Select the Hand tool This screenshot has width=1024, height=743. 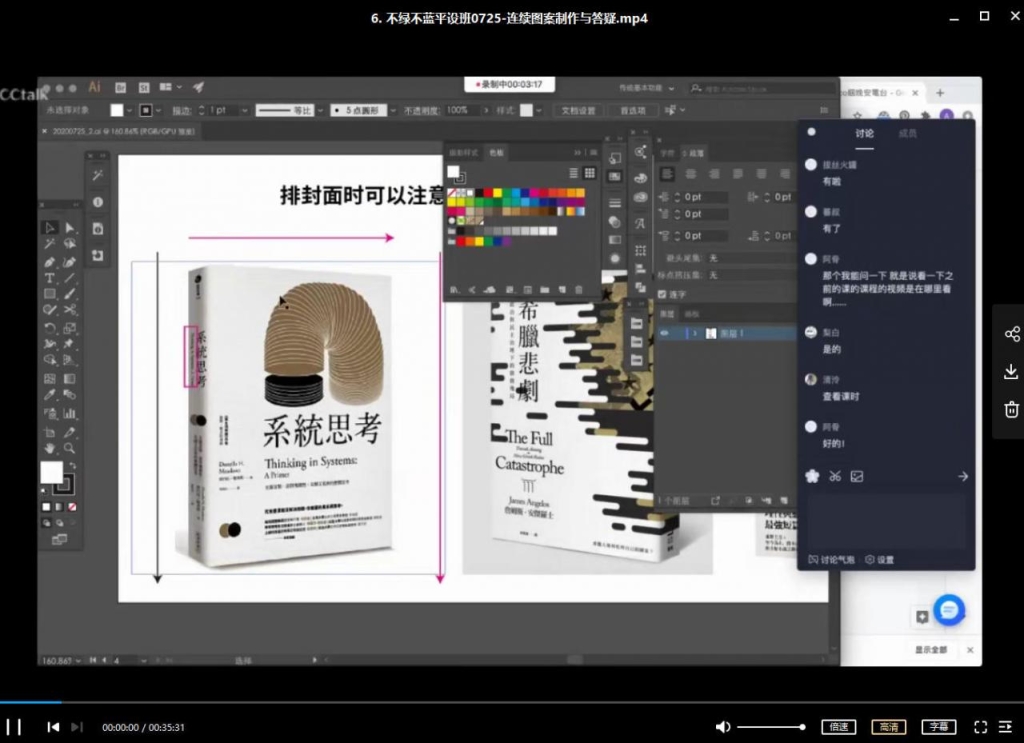pyautogui.click(x=47, y=446)
